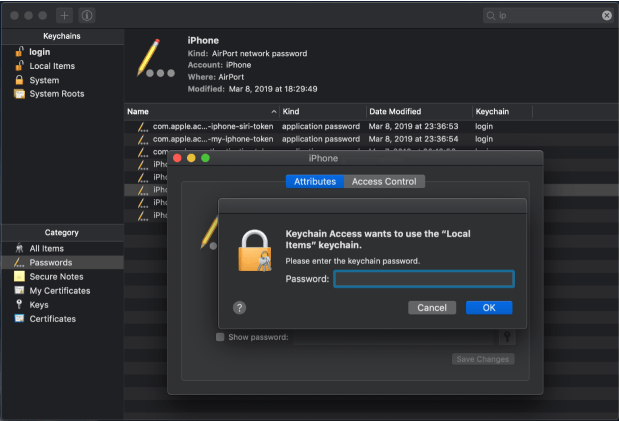Viewport: 619px width, 421px height.
Task: Click OK to confirm keychain password
Action: point(489,308)
